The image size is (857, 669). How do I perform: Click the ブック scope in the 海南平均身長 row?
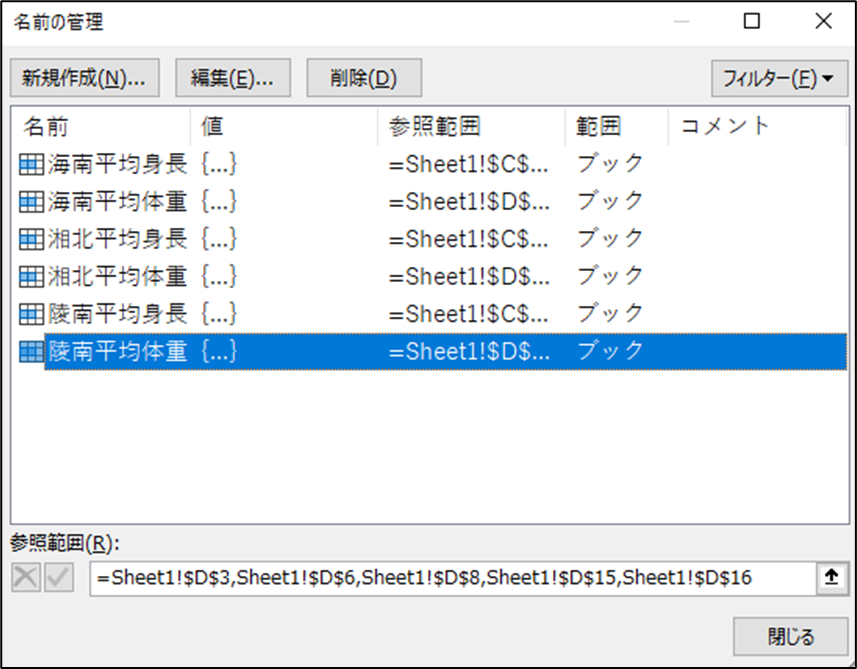610,165
